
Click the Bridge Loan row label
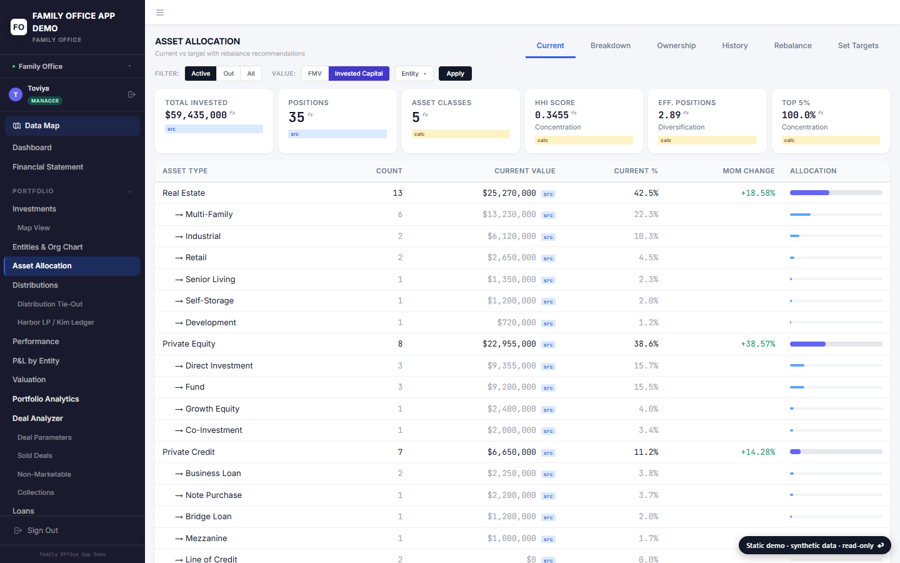(208, 517)
